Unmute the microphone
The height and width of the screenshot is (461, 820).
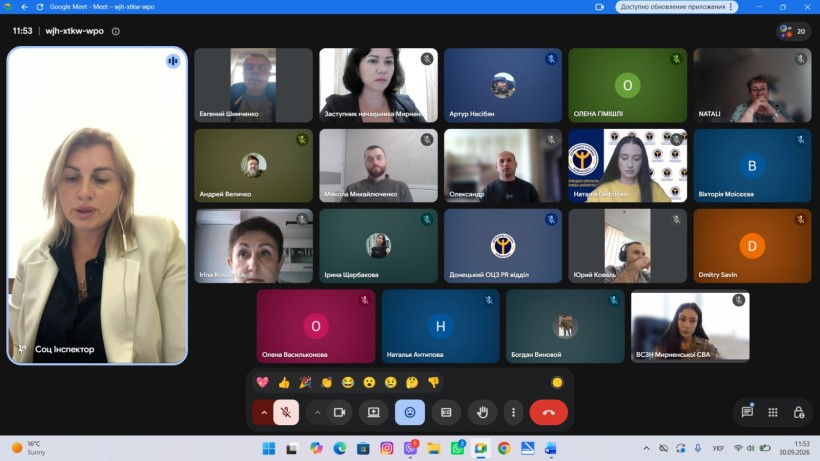(286, 412)
